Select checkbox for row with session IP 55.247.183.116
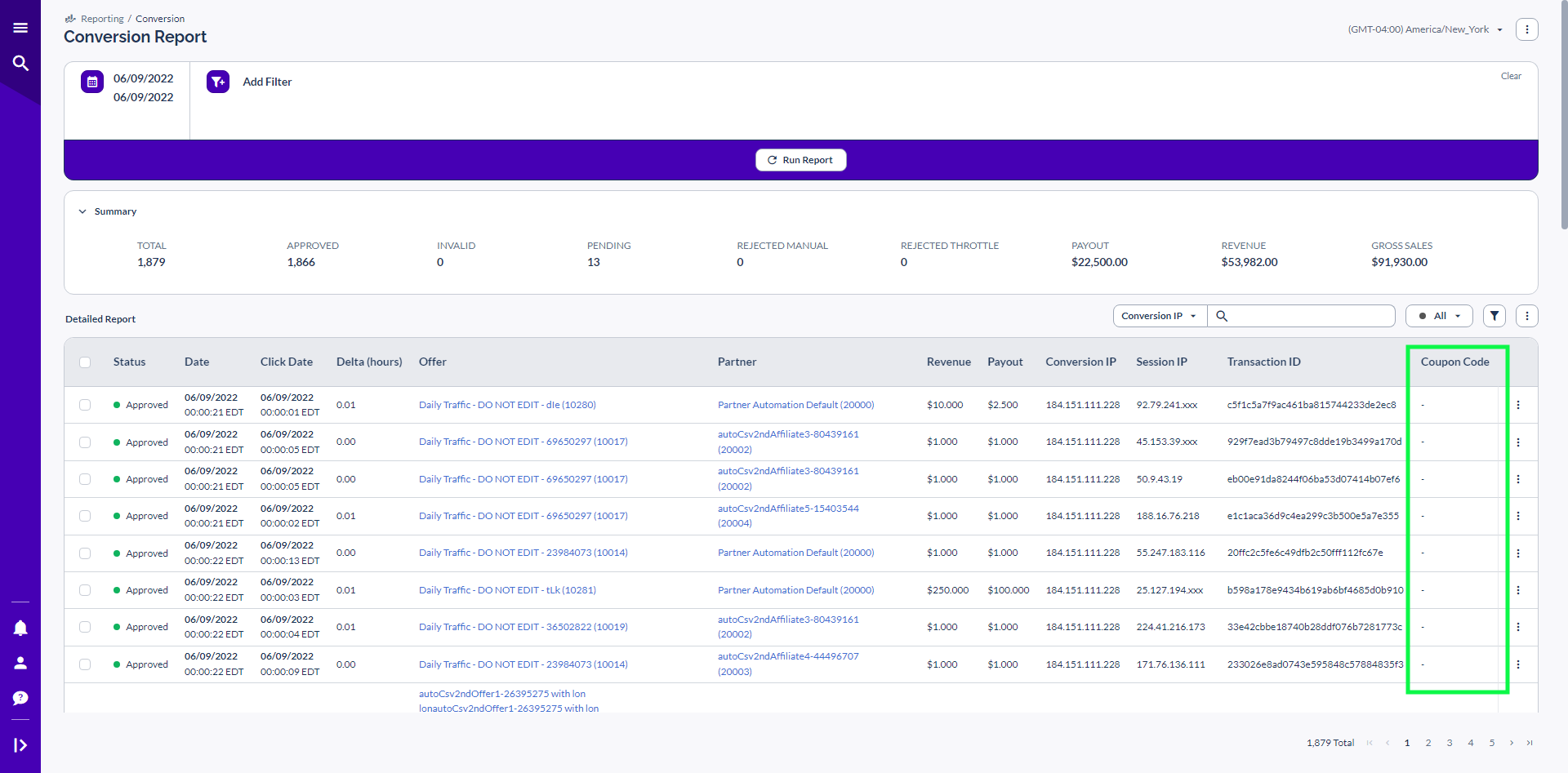The width and height of the screenshot is (1568, 773). [85, 553]
